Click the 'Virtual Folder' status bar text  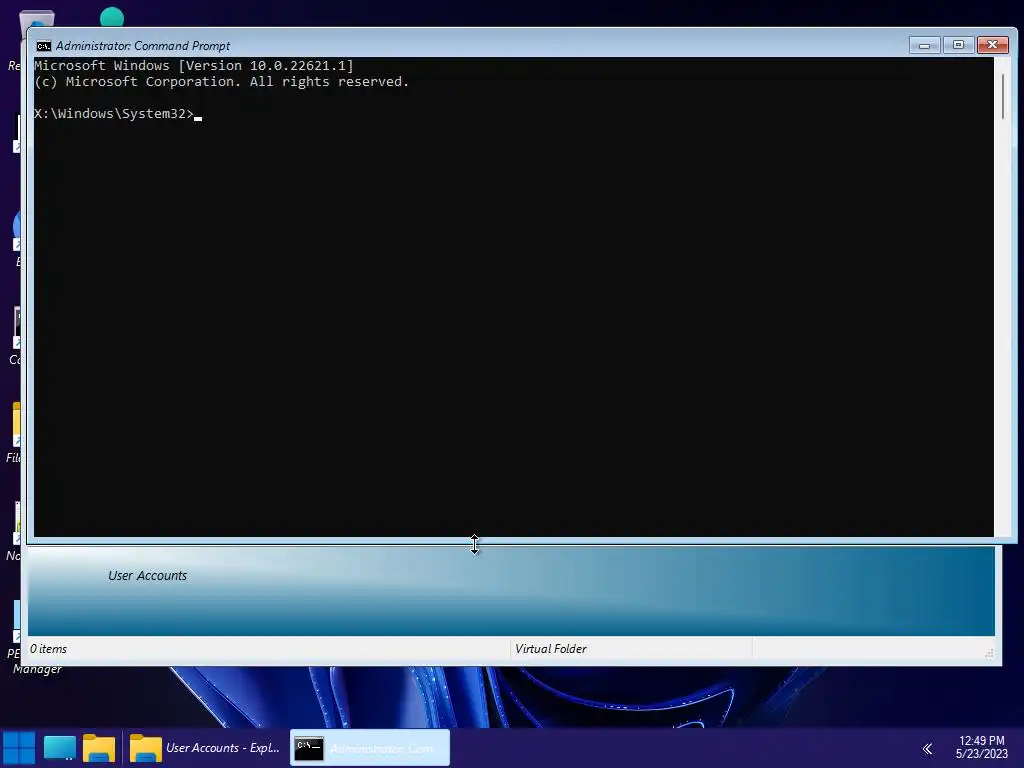pyautogui.click(x=551, y=648)
